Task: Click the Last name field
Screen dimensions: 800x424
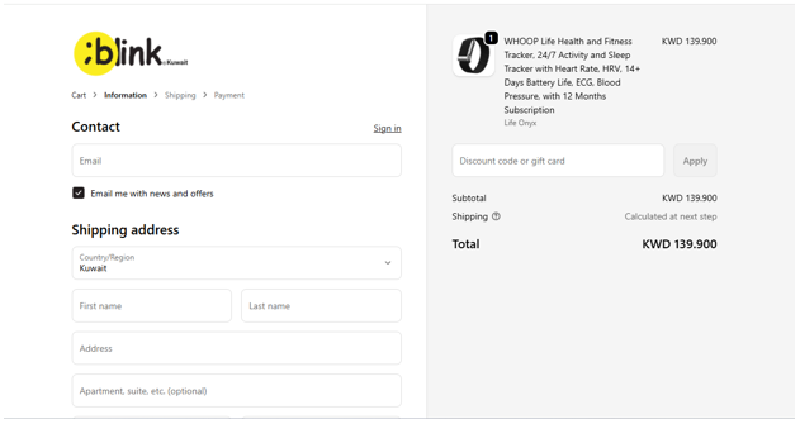Action: point(321,306)
